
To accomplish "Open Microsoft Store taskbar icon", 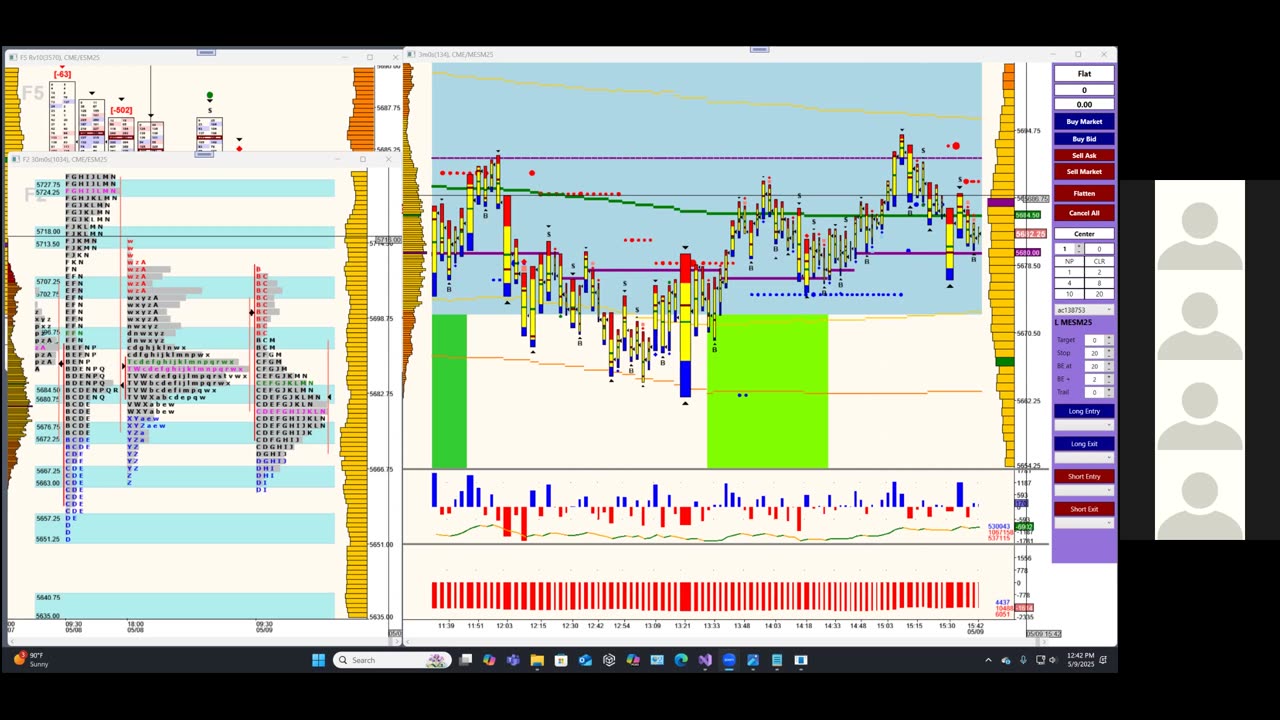I will point(561,660).
